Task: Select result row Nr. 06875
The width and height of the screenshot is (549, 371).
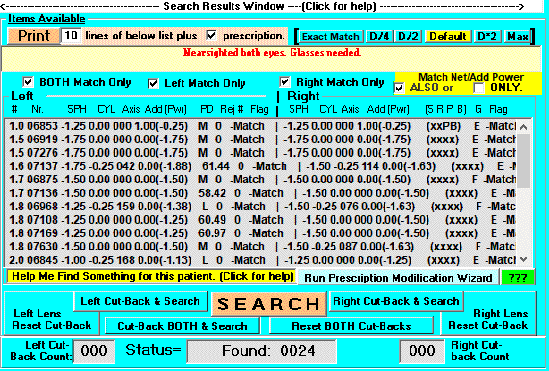Action: pyautogui.click(x=261, y=180)
